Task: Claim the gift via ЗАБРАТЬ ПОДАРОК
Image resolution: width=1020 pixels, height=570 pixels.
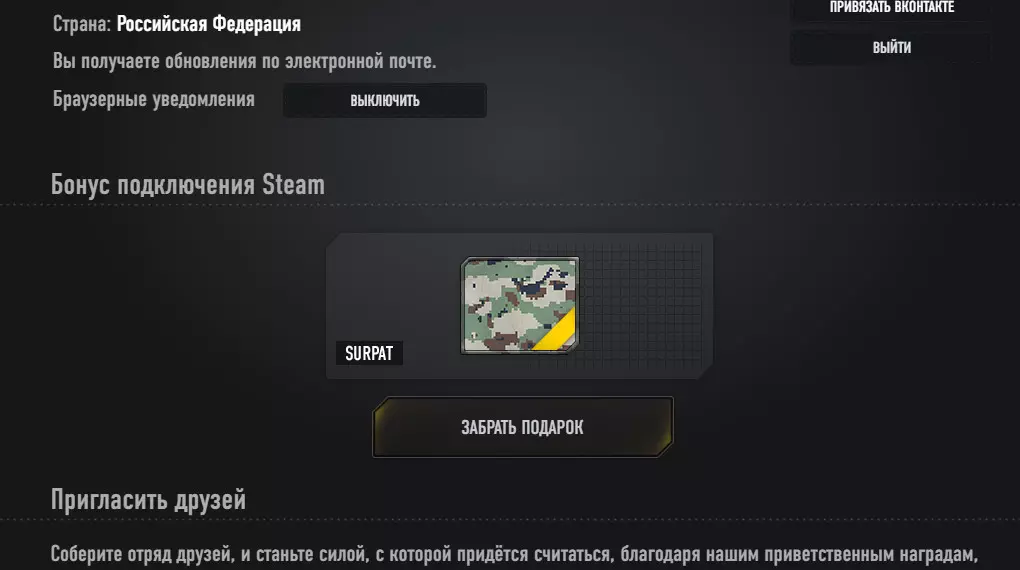Action: [522, 427]
